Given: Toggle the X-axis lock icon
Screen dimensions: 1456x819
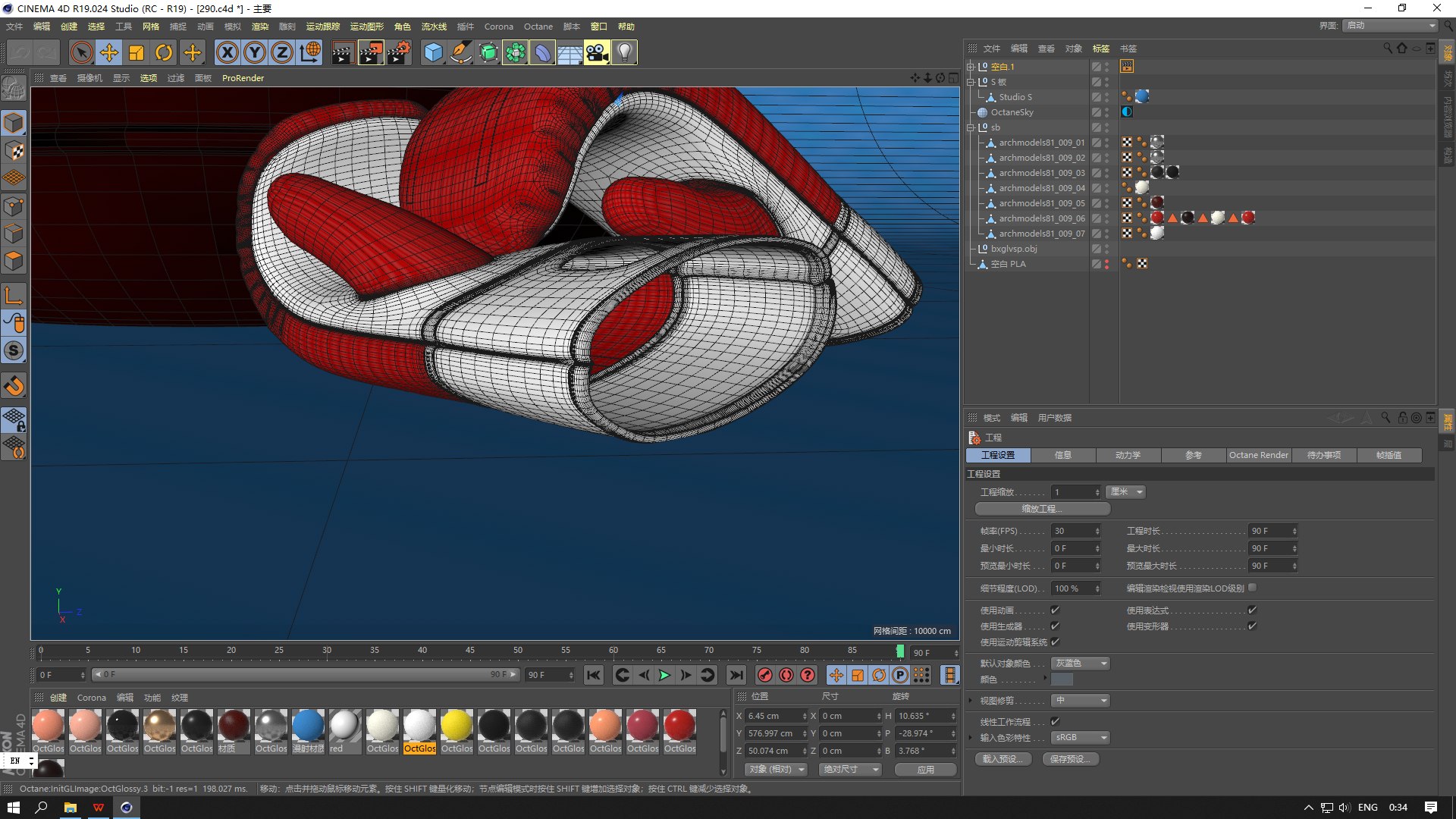Looking at the screenshot, I should (227, 53).
